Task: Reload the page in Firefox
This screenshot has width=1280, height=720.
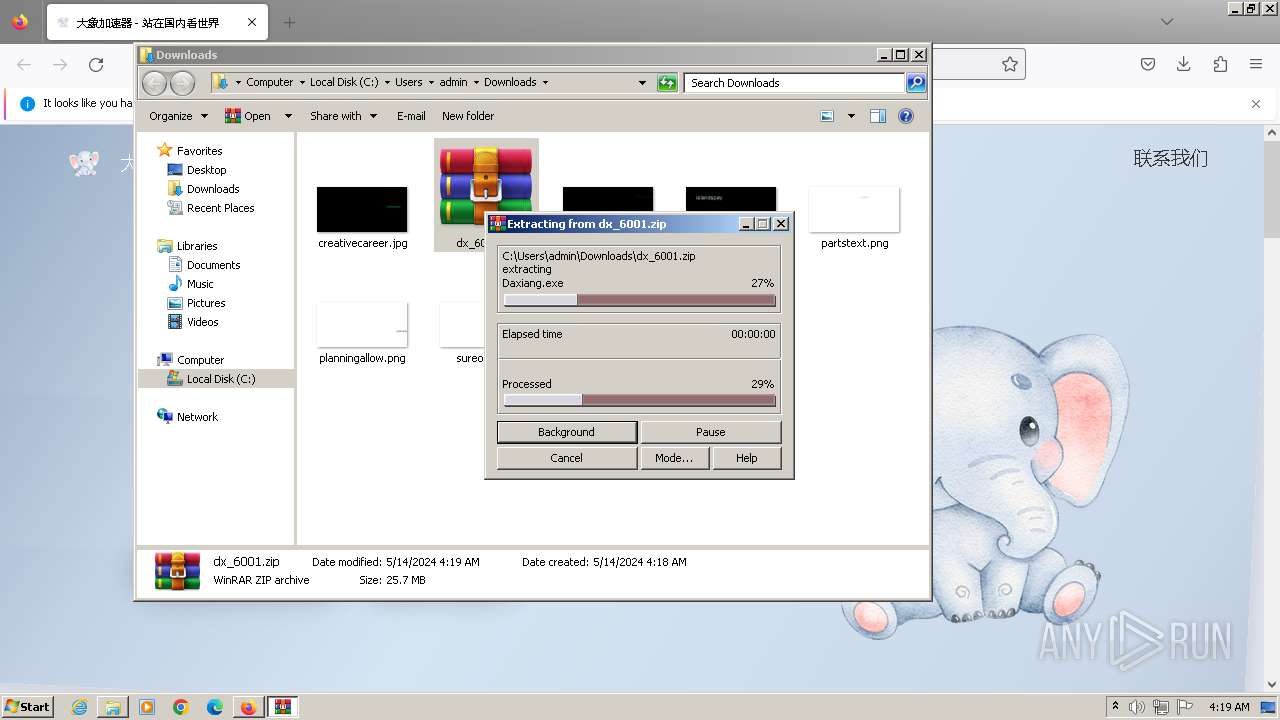Action: [x=96, y=65]
